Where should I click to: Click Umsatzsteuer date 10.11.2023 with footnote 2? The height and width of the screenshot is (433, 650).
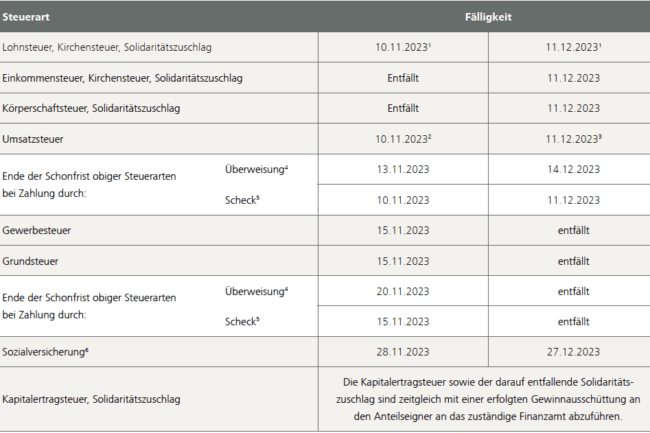(403, 139)
